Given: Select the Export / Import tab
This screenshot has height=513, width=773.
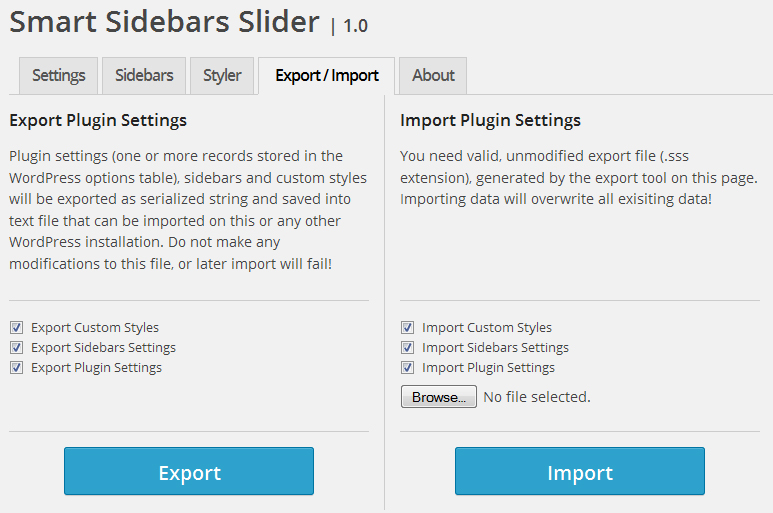Looking at the screenshot, I should [326, 75].
